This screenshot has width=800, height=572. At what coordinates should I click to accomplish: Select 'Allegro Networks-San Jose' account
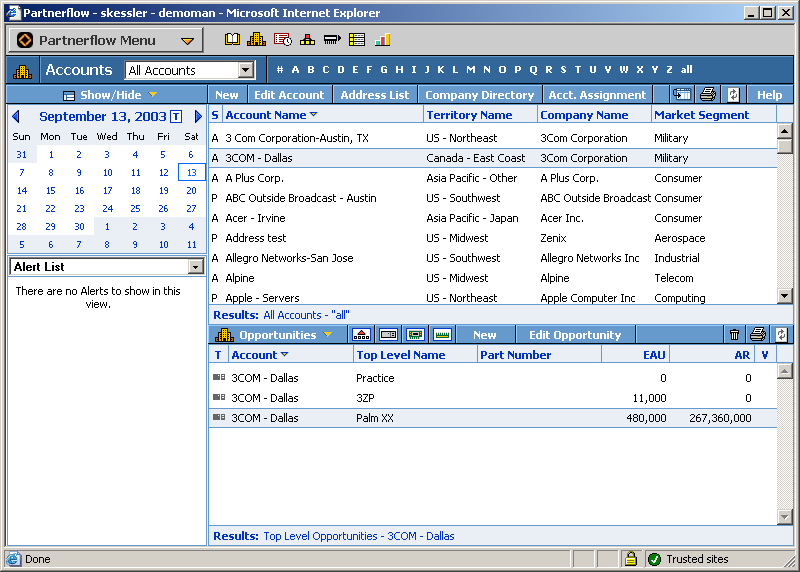click(x=493, y=258)
